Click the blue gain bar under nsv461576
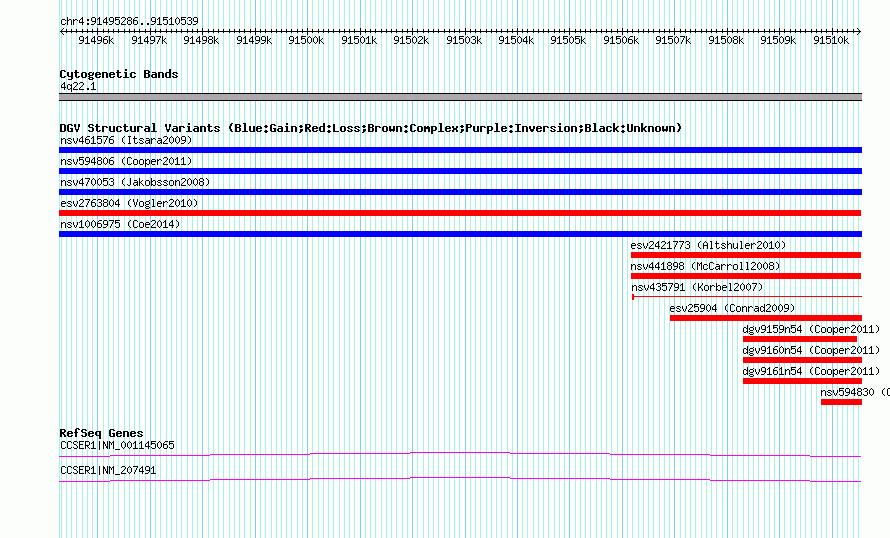Screen dimensions: 890x538 (x=460, y=150)
